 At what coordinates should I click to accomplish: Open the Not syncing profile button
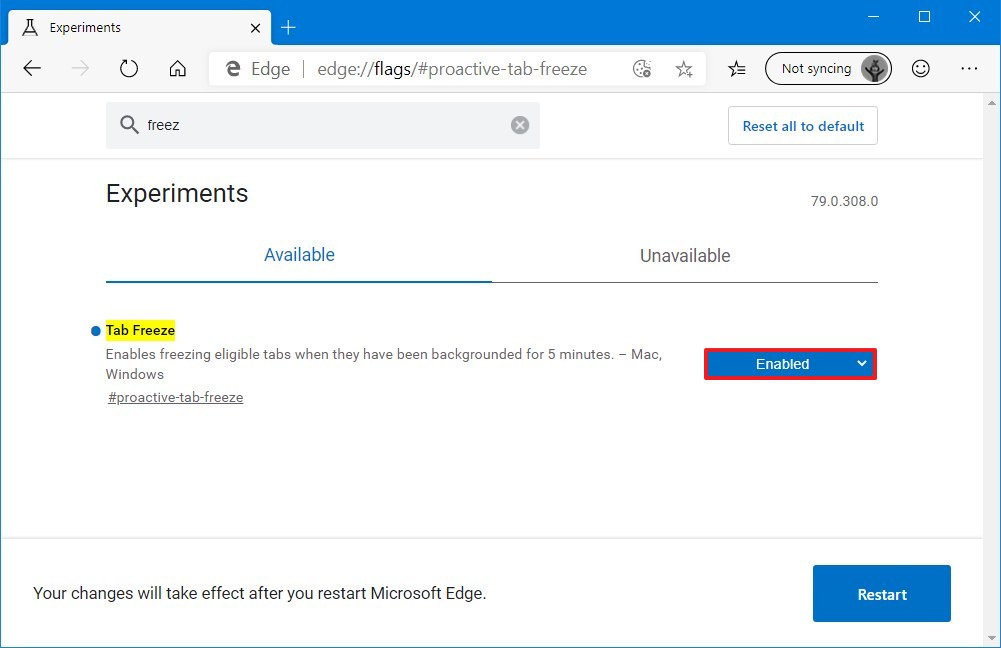tap(828, 68)
